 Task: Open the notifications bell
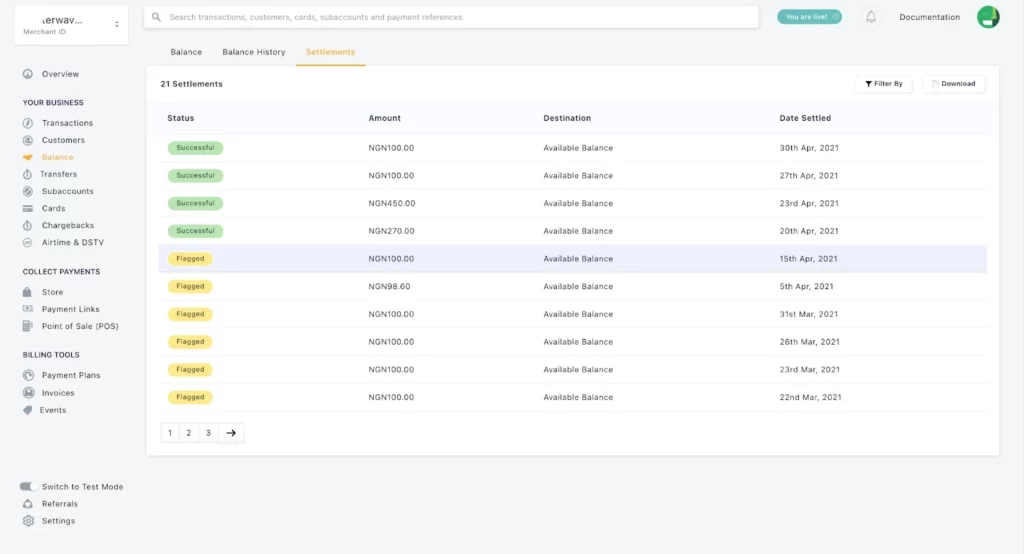871,17
